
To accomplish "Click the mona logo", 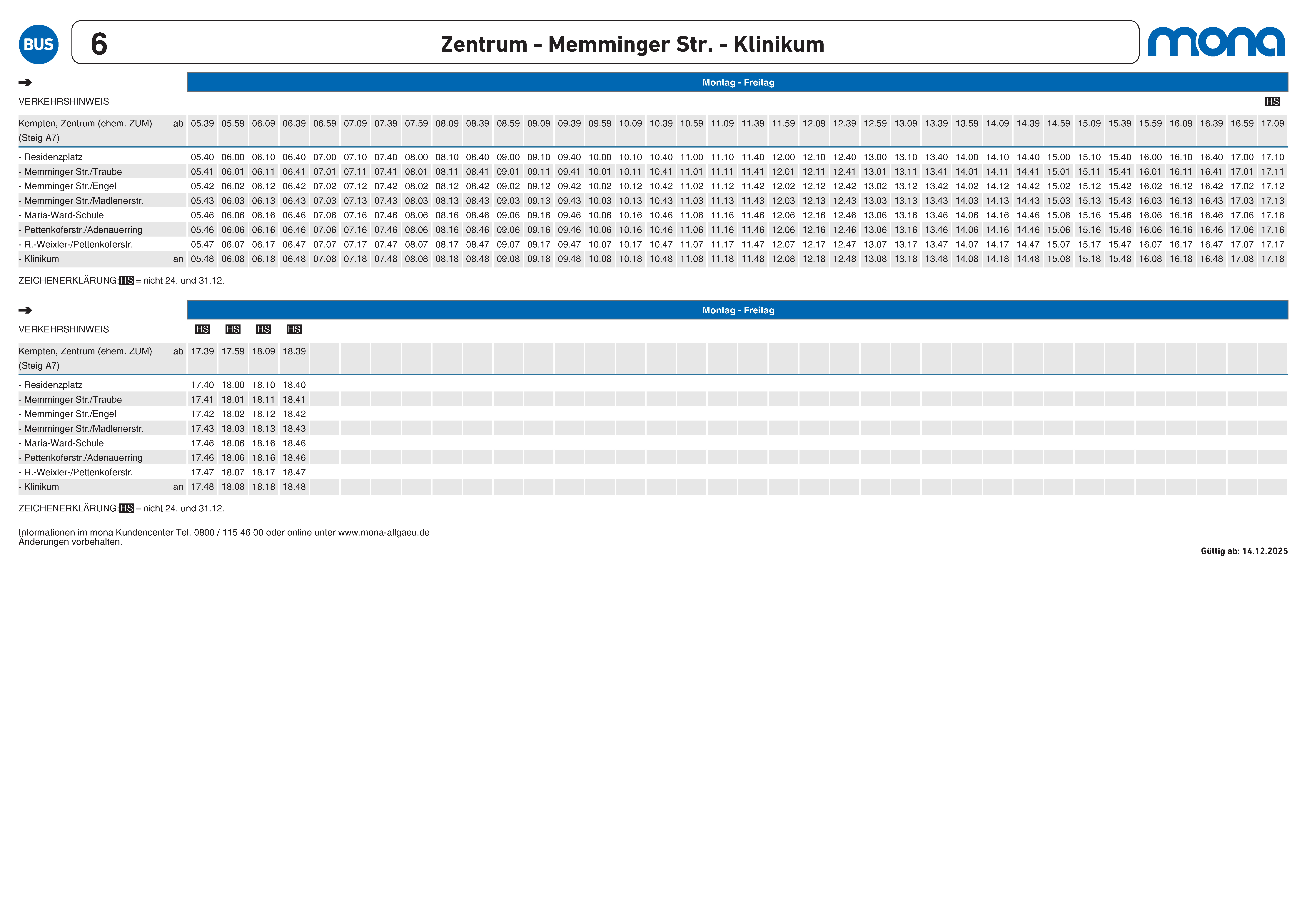I will point(1216,41).
